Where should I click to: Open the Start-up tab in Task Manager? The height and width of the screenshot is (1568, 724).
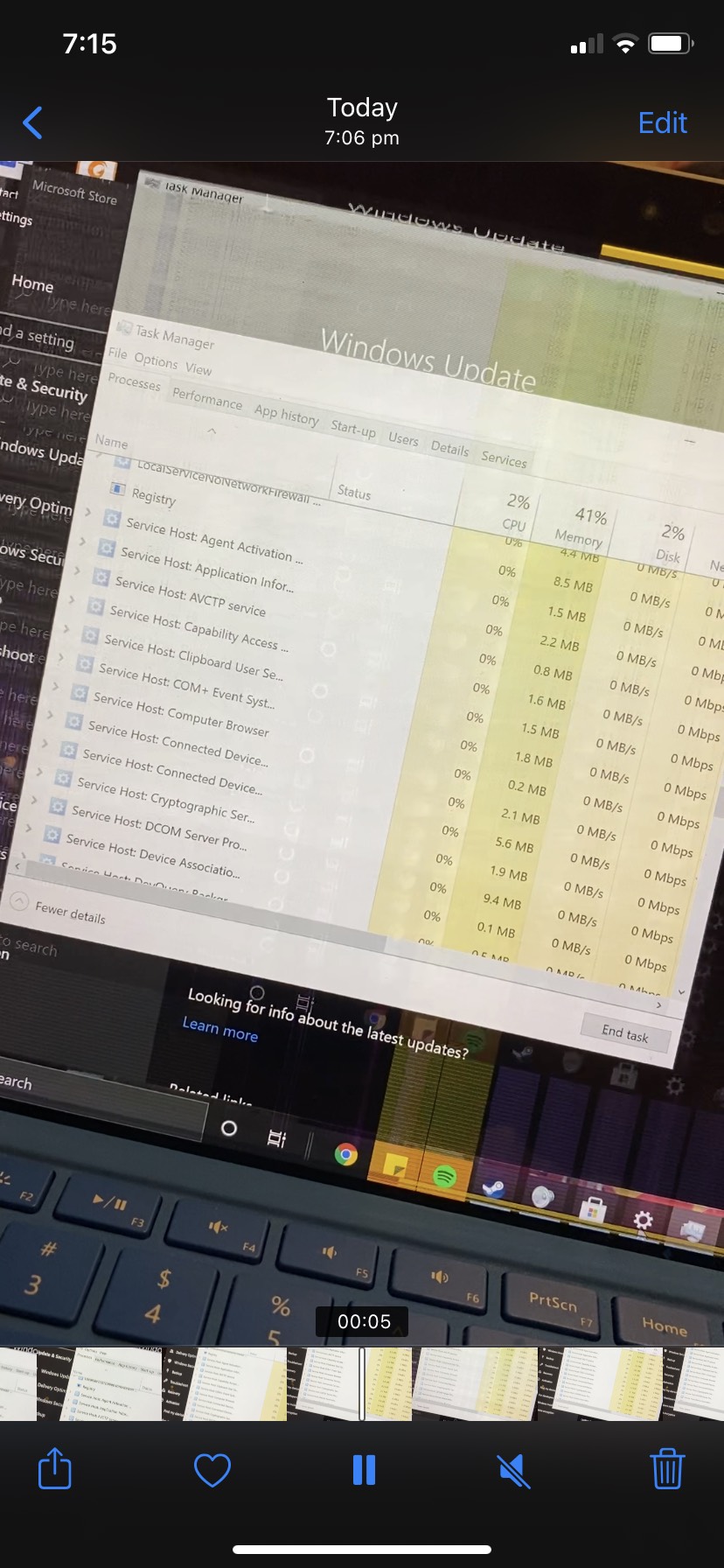point(353,429)
